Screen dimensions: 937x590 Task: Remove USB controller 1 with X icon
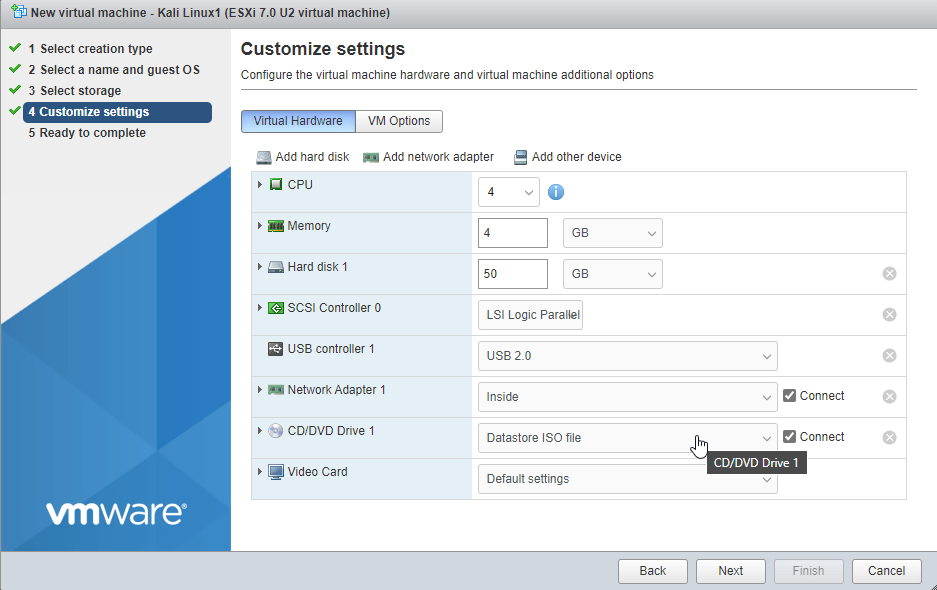(x=889, y=356)
